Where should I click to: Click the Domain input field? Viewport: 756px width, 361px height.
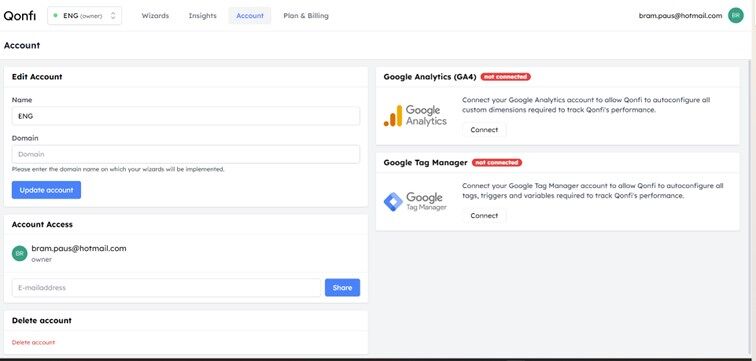pos(186,154)
